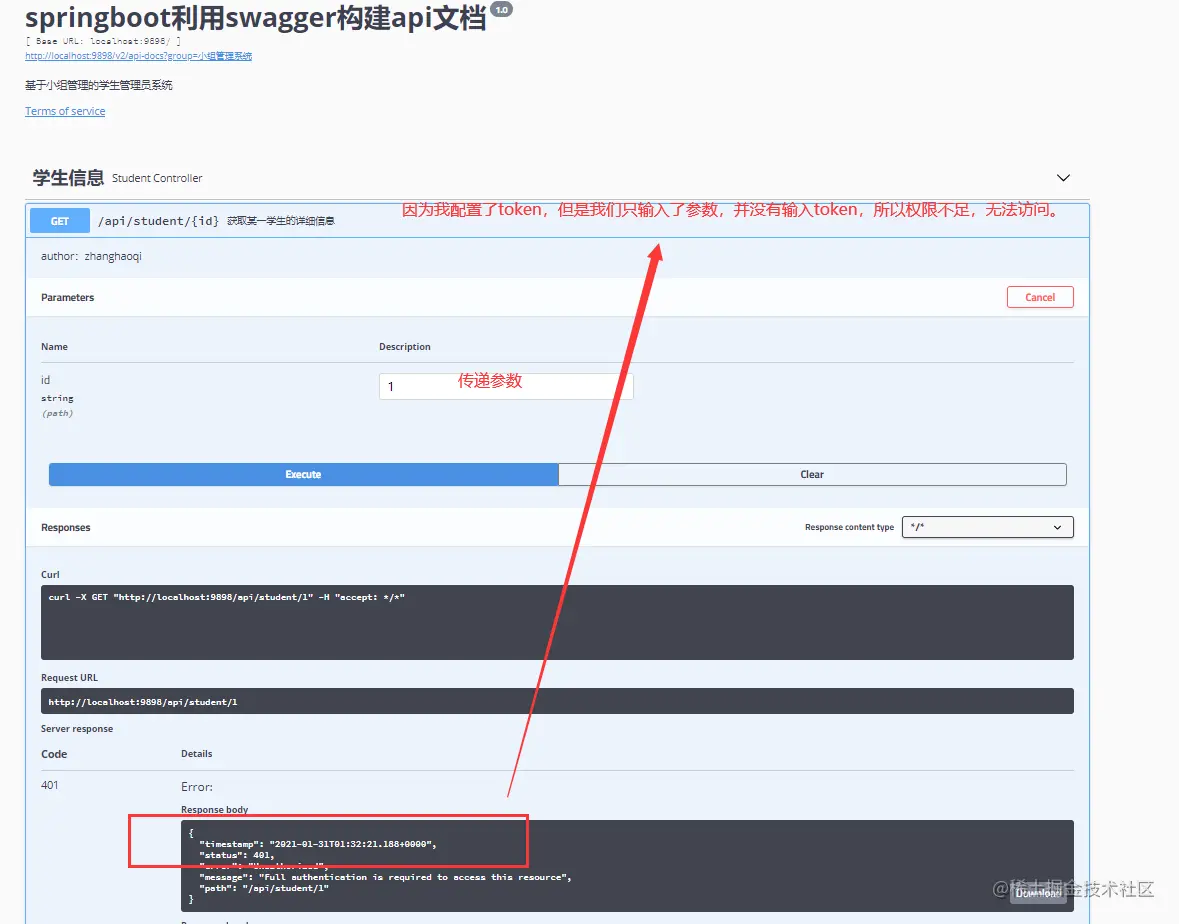Click the Download button in response body
The height and width of the screenshot is (924, 1179).
1038,893
